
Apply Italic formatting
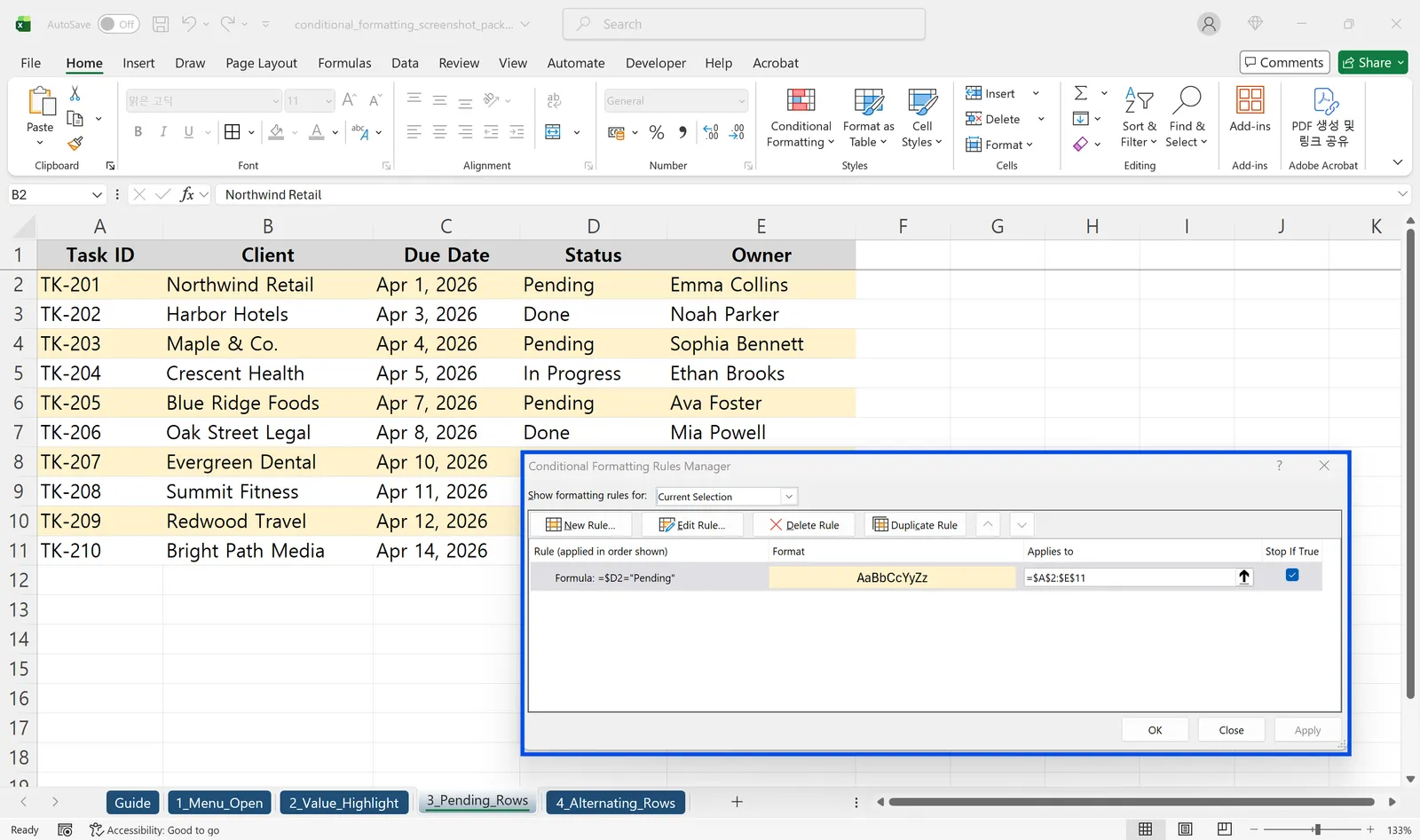163,132
